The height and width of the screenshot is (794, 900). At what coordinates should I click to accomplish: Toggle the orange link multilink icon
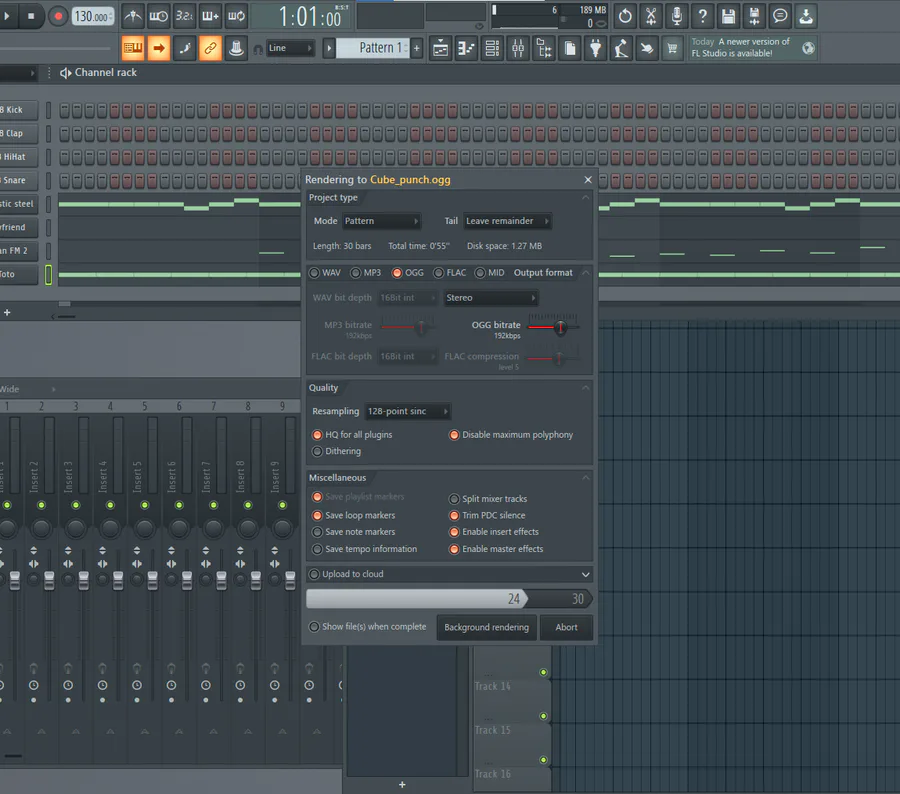point(211,48)
